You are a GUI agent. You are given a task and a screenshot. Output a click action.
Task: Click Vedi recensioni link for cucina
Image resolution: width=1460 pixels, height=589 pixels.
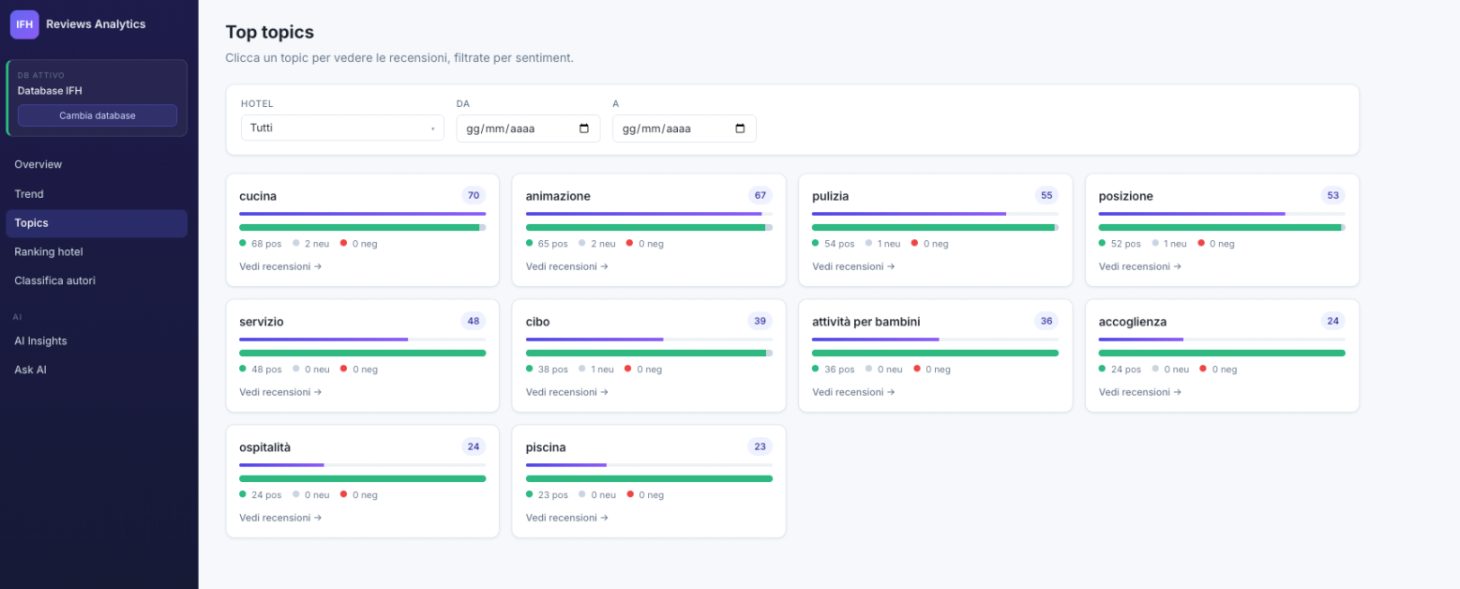click(280, 267)
